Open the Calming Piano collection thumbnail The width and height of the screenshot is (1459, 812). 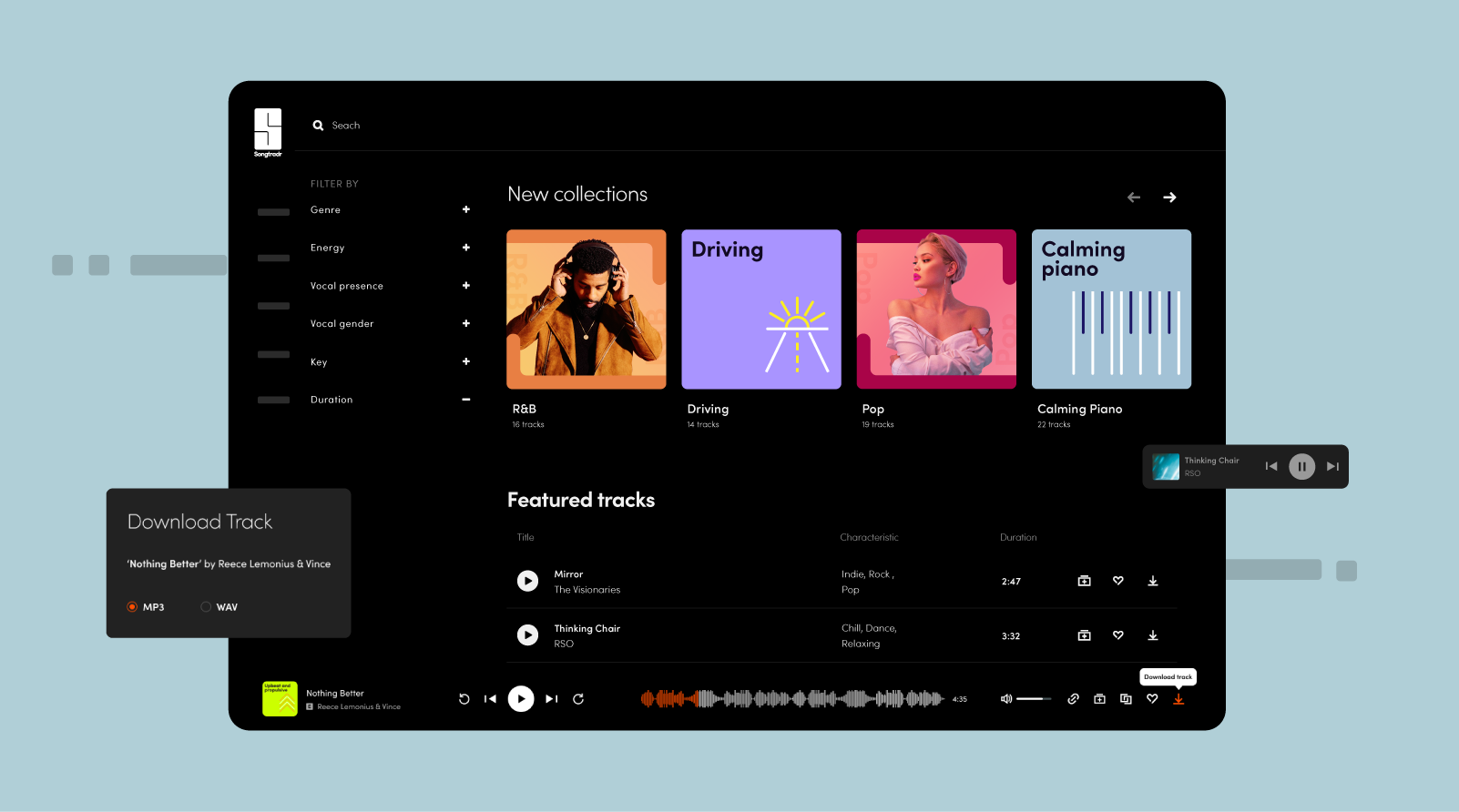point(1111,310)
